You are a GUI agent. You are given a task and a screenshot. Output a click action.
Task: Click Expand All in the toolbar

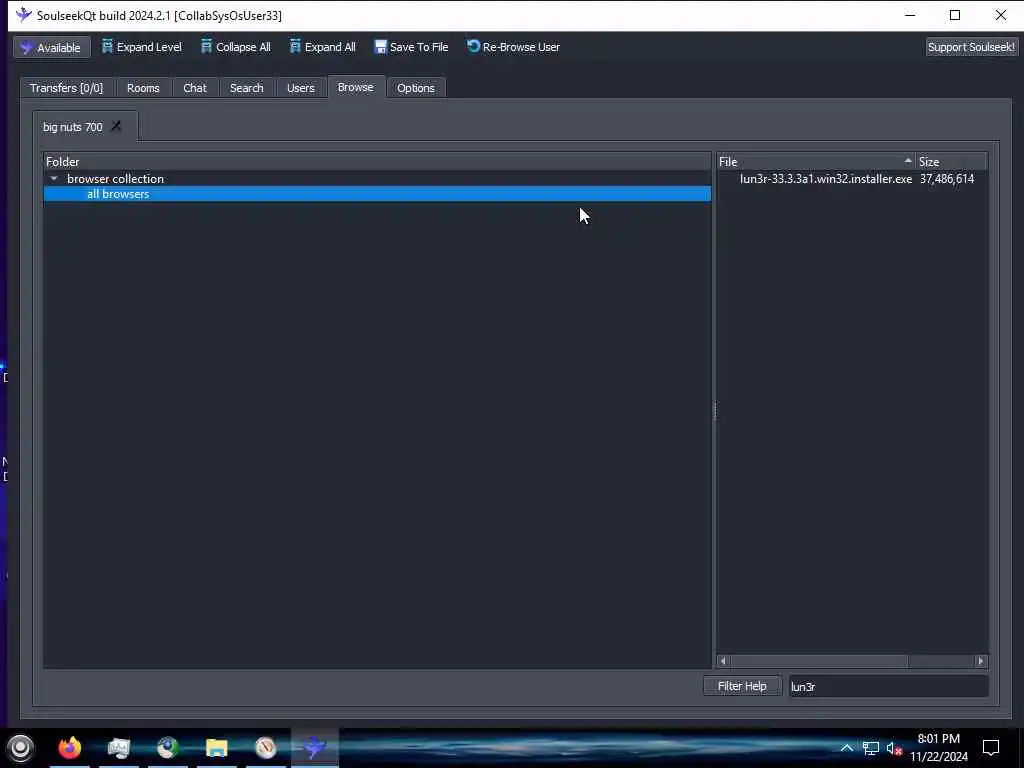coord(323,47)
